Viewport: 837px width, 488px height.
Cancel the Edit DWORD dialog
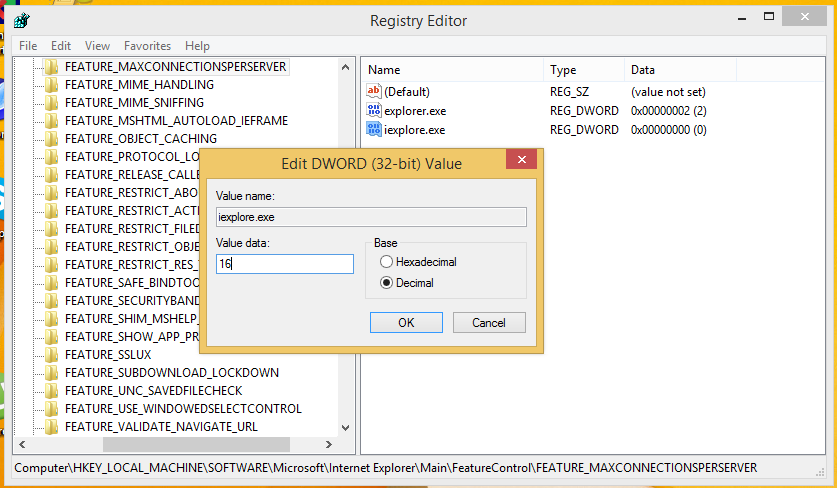tap(489, 323)
